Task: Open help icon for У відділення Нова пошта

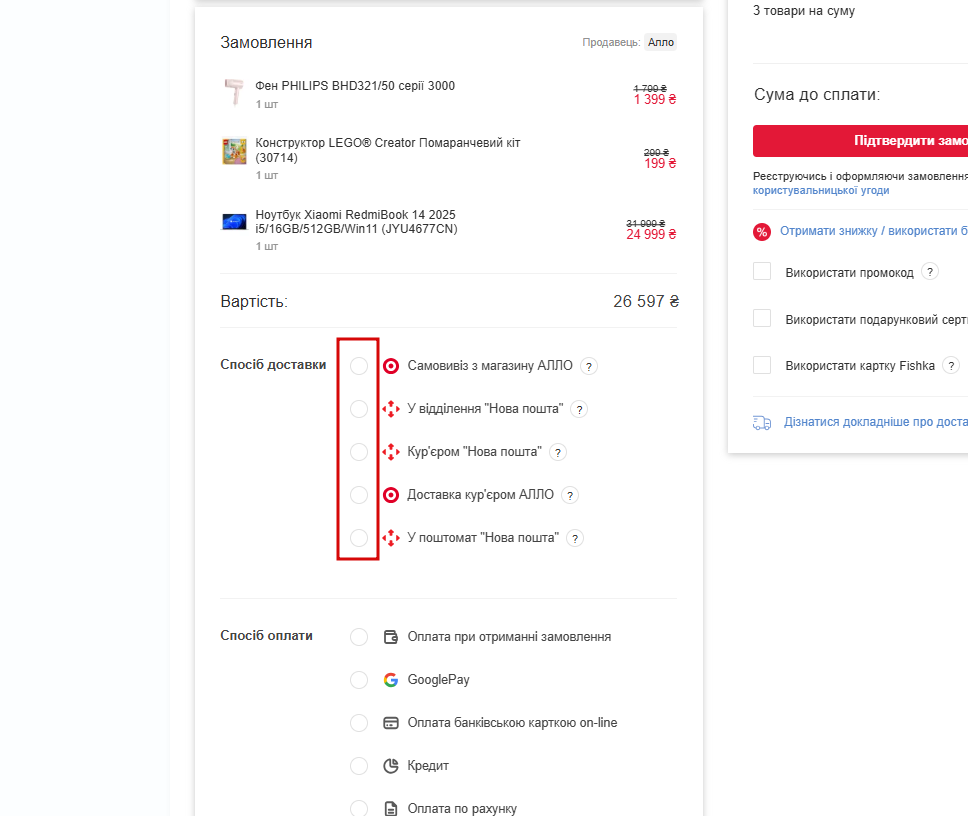Action: [579, 409]
